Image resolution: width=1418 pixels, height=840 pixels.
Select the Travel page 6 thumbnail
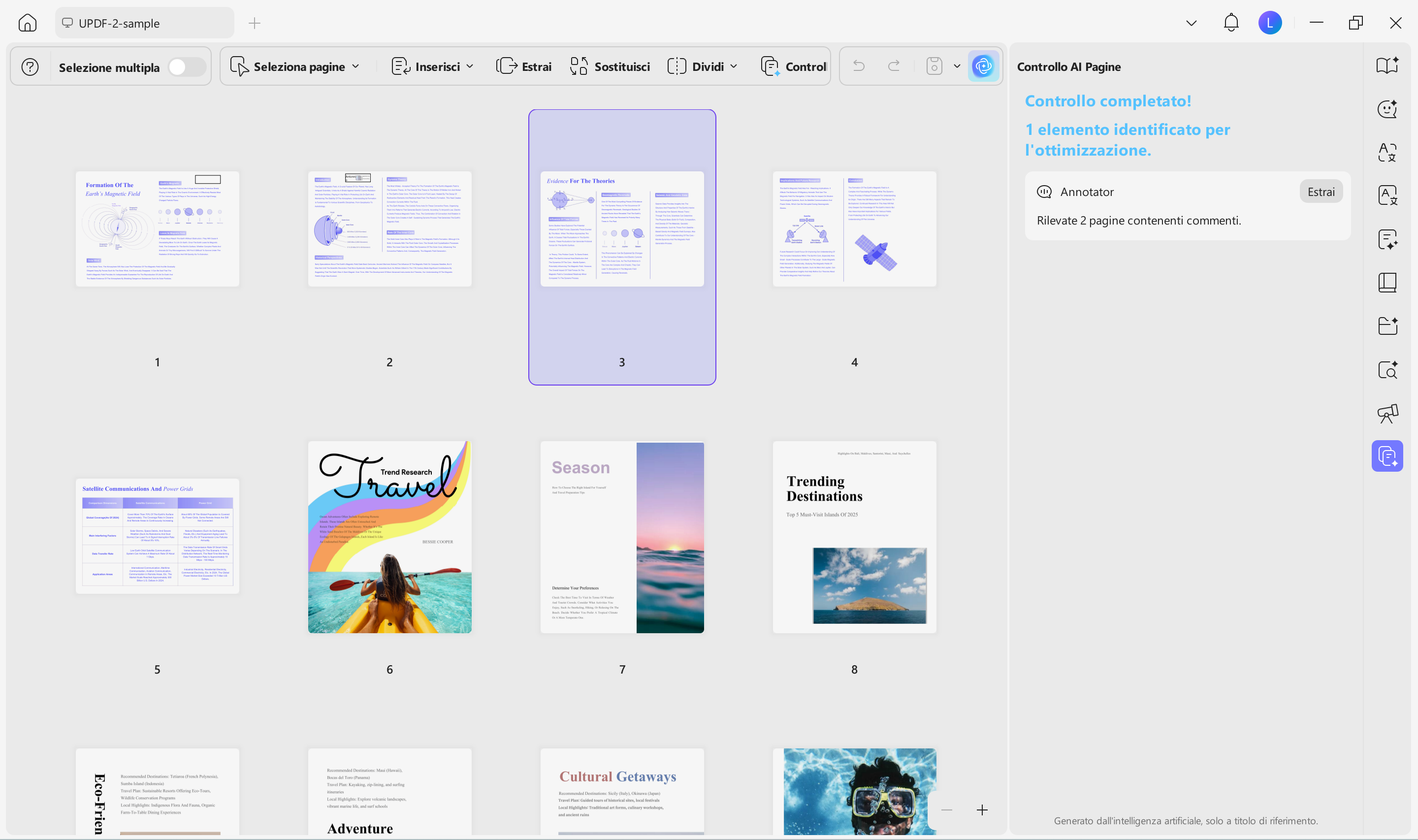pos(389,537)
